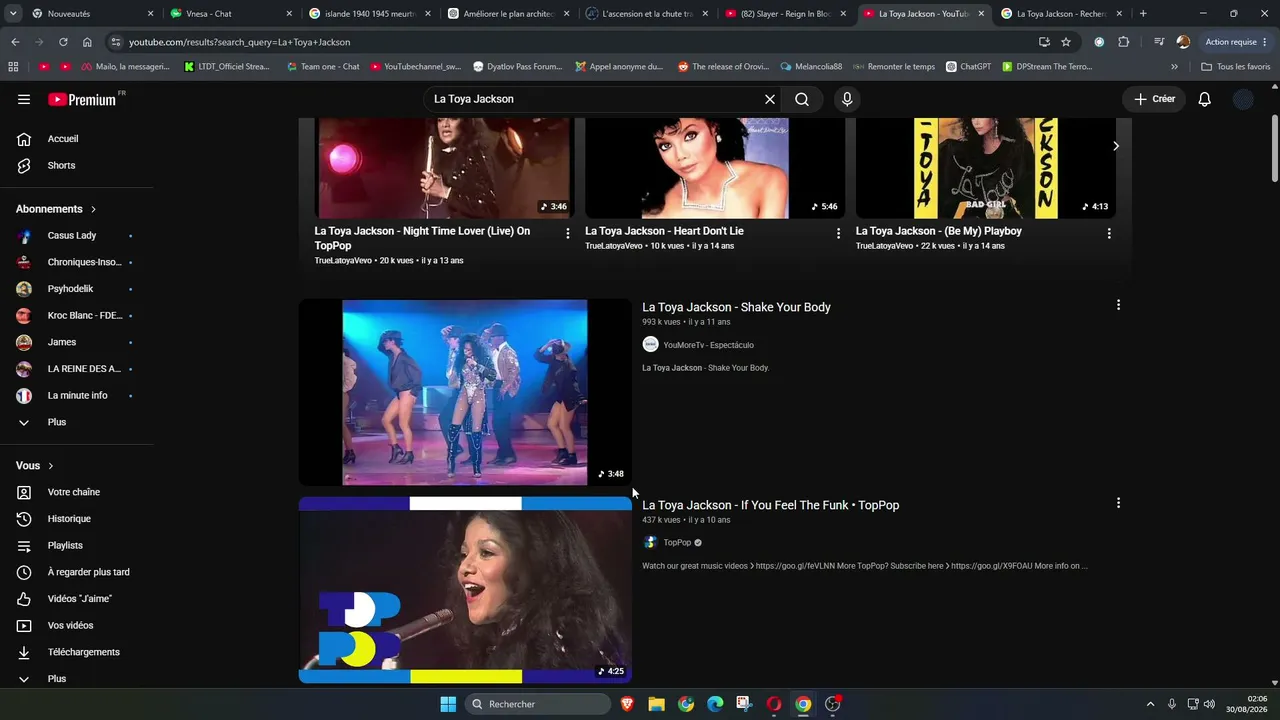1280x720 pixels.
Task: Open the tab search dropdown arrow
Action: point(14,14)
